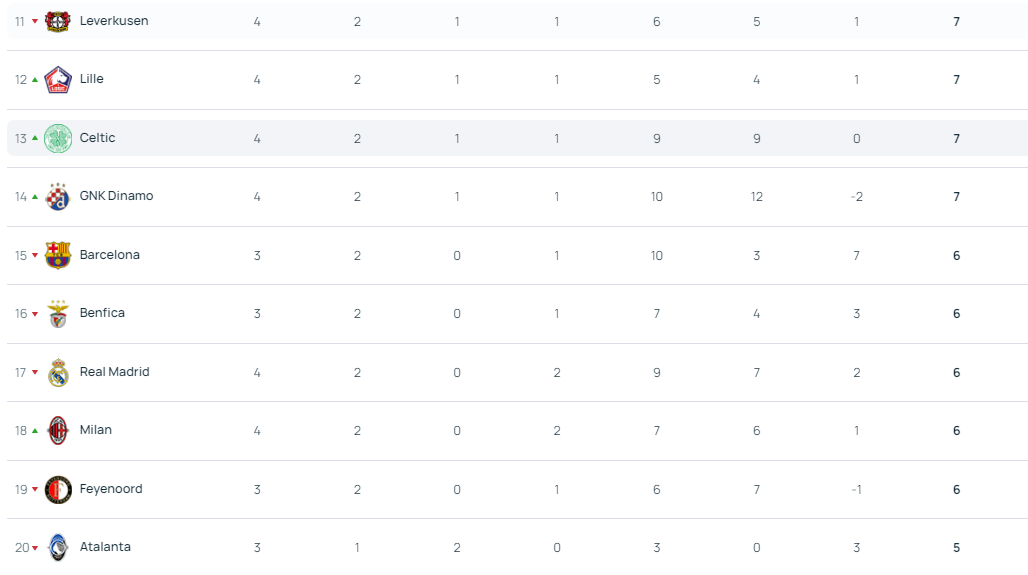Click the Real Madrid club crest
Screen dimensions: 1028x575
tap(58, 372)
